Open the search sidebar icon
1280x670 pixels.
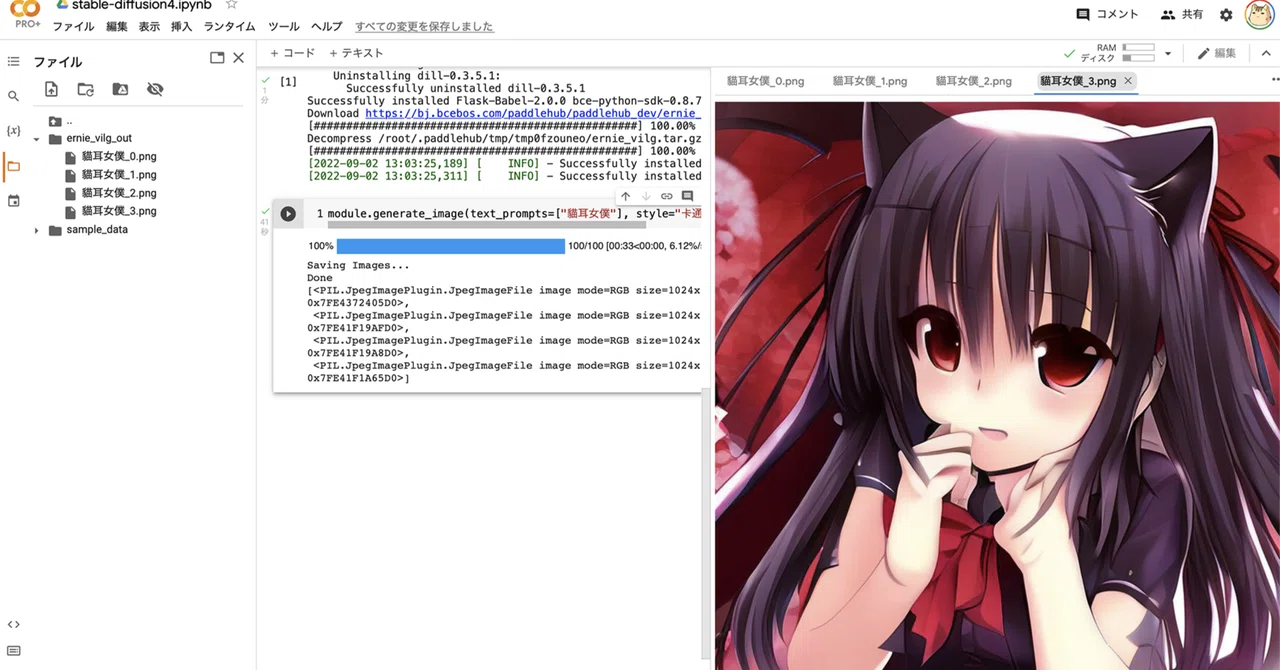point(13,96)
